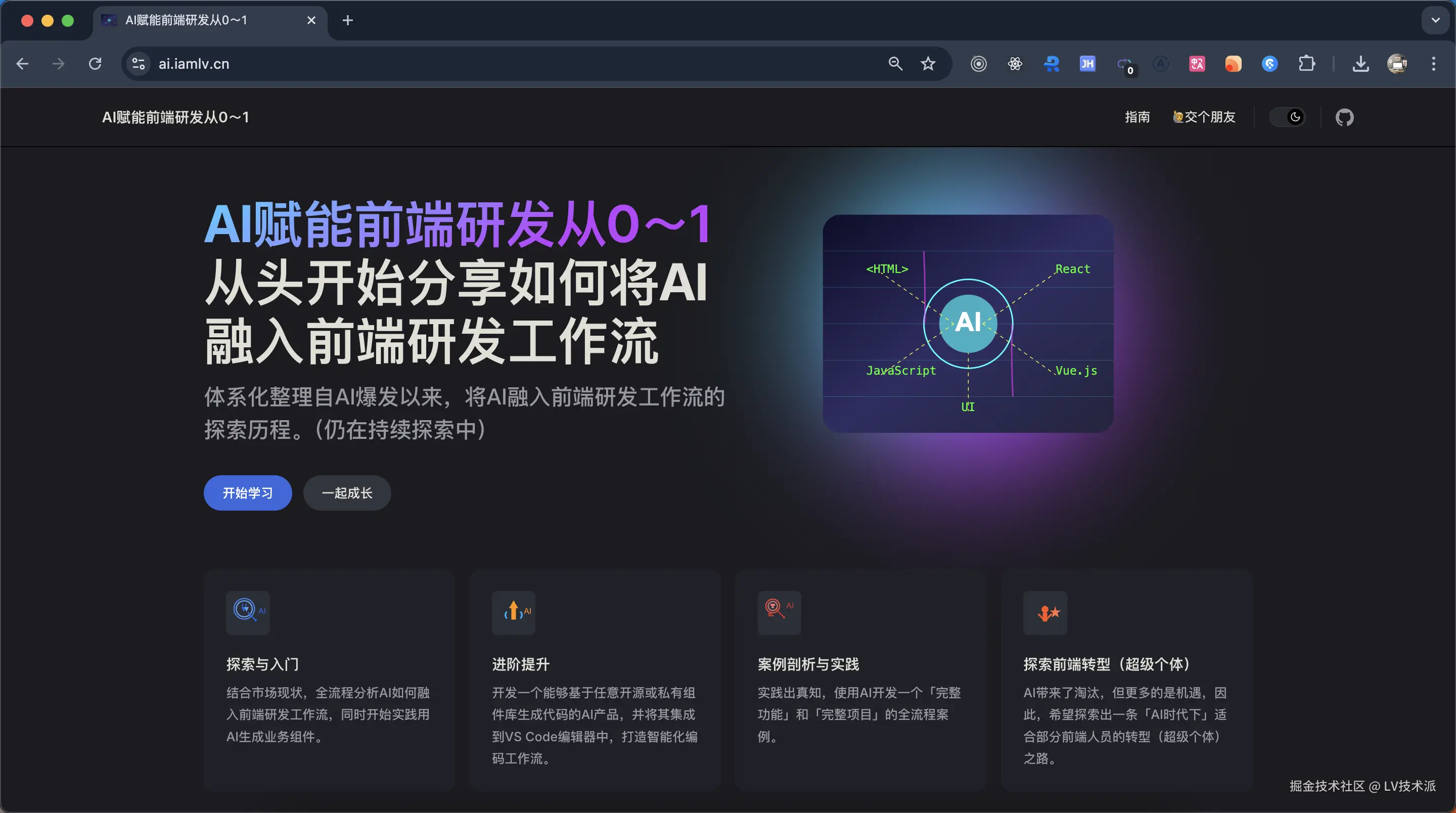
Task: Open the GitHub repository icon
Action: [1344, 118]
